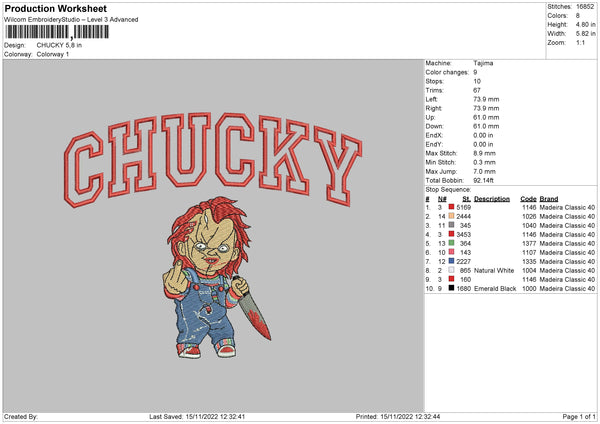600x424 pixels.
Task: Click the Brand column header
Action: pos(549,199)
